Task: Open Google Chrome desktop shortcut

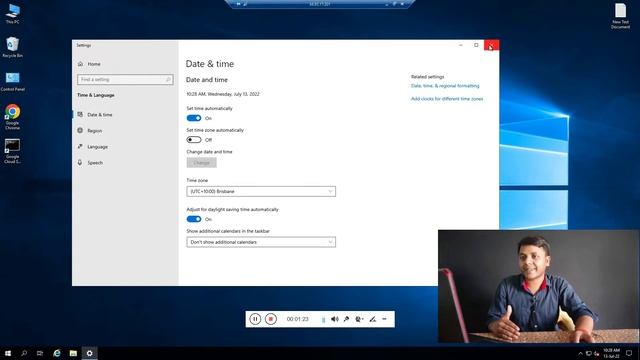Action: [x=13, y=117]
